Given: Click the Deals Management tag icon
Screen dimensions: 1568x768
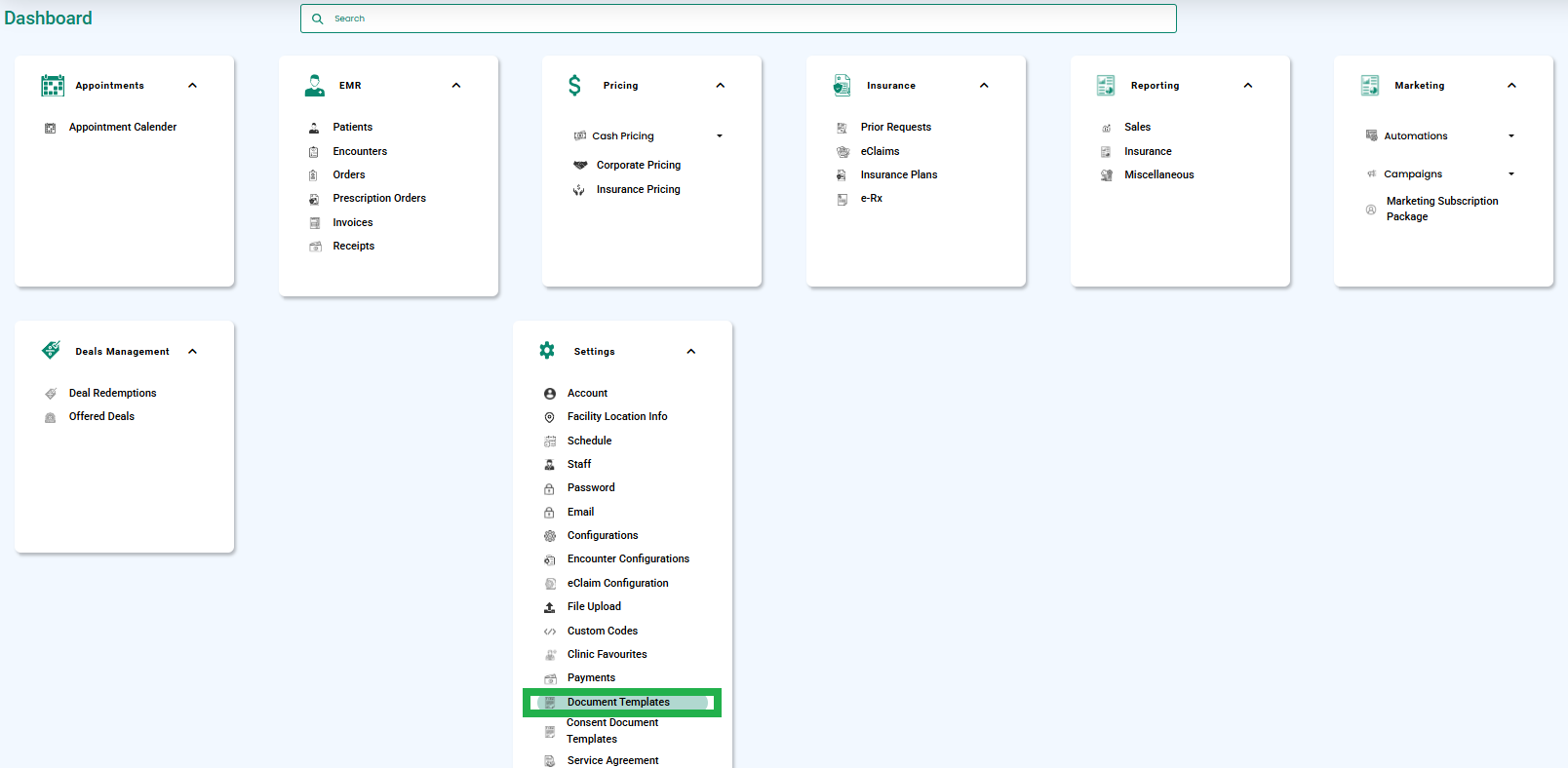Looking at the screenshot, I should 52,350.
